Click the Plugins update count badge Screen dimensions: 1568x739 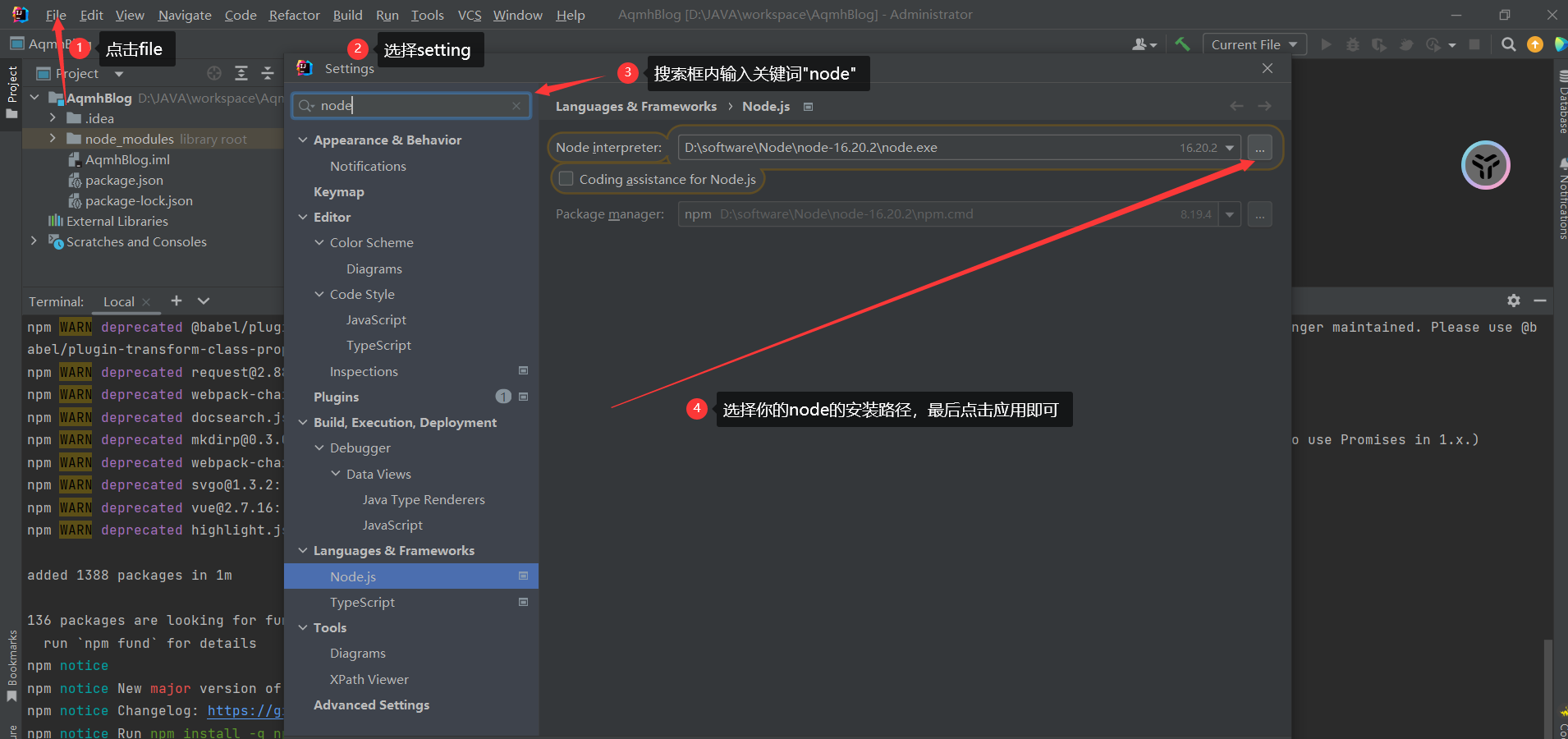click(503, 397)
